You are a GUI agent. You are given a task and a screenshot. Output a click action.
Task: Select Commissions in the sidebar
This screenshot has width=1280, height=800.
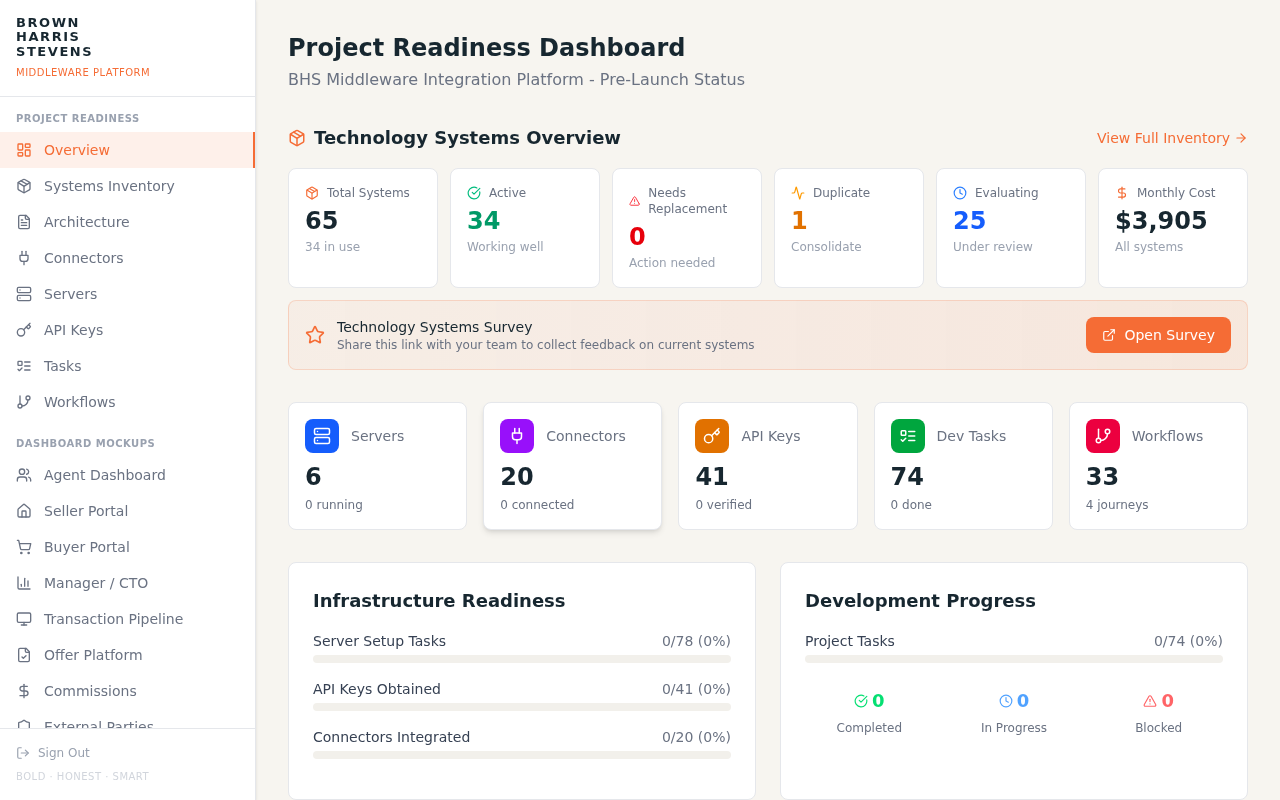click(x=90, y=691)
